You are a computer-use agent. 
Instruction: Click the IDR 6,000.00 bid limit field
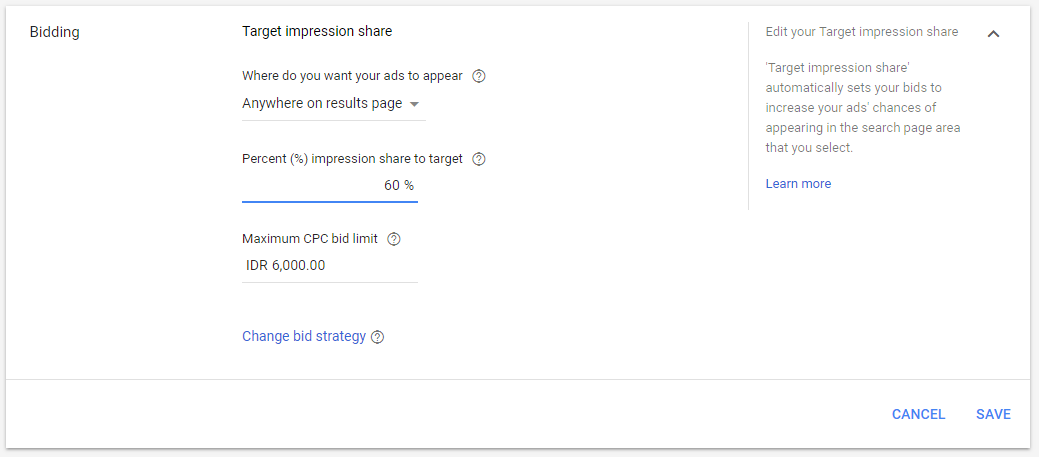pos(330,266)
